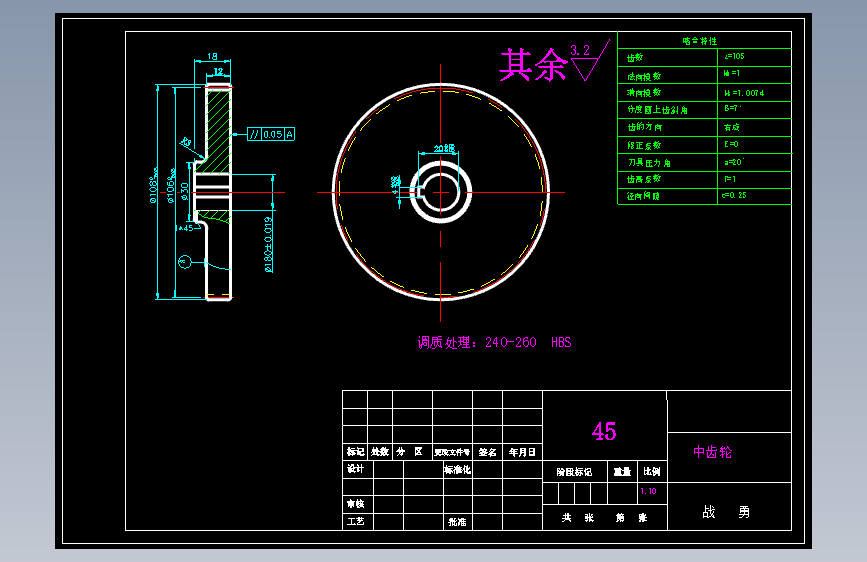Image resolution: width=867 pixels, height=562 pixels.
Task: Click the 阶段标记 stage mark header
Action: coord(574,472)
